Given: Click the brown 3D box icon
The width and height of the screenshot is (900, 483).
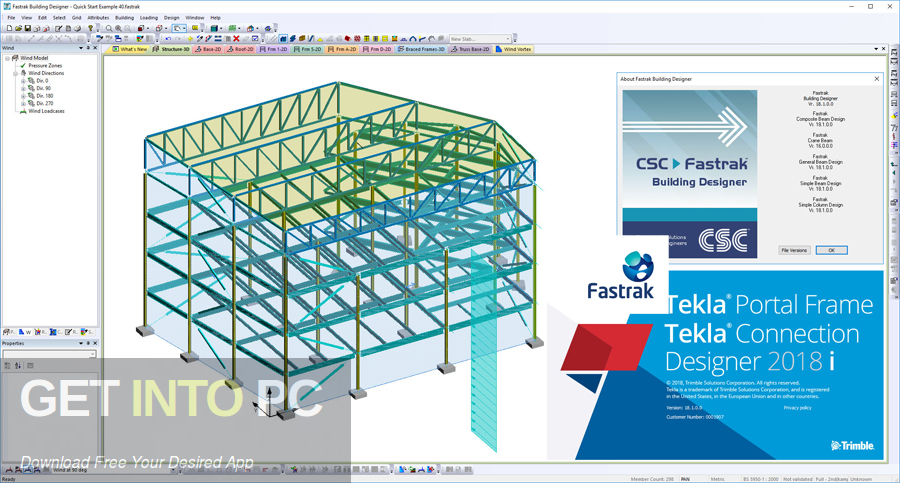Looking at the screenshot, I should pyautogui.click(x=302, y=39).
